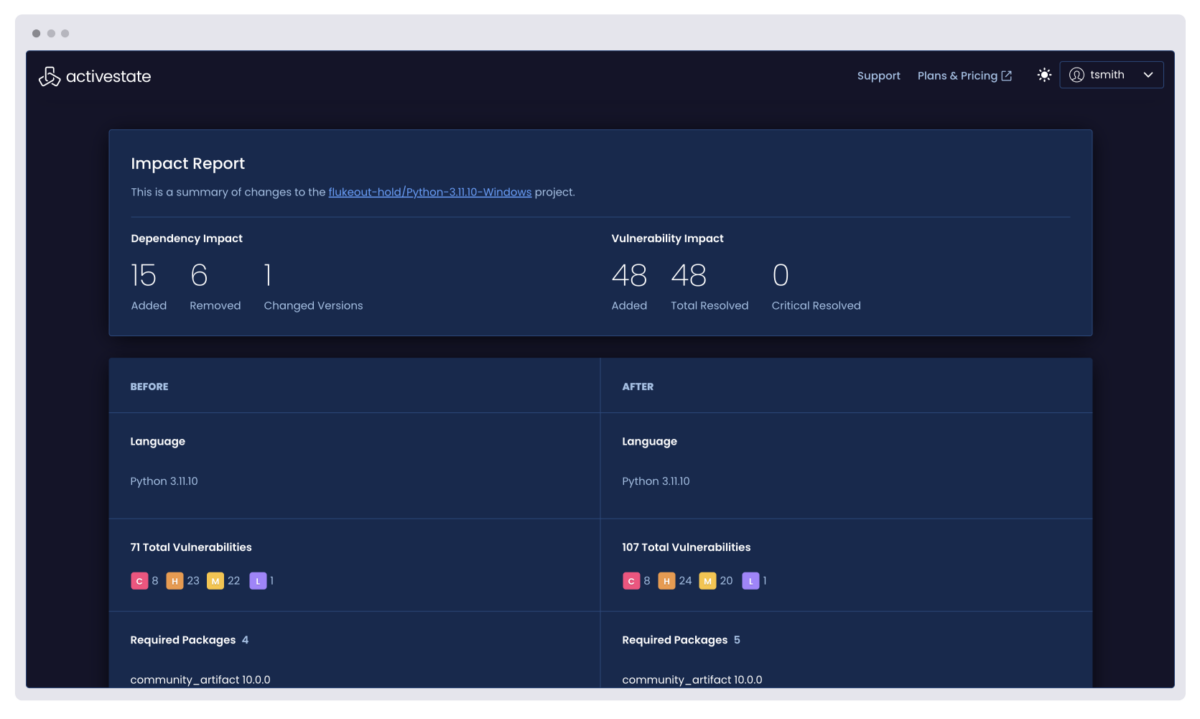Open the Plans & Pricing link
This screenshot has height=719, width=1200.
pyautogui.click(x=957, y=76)
